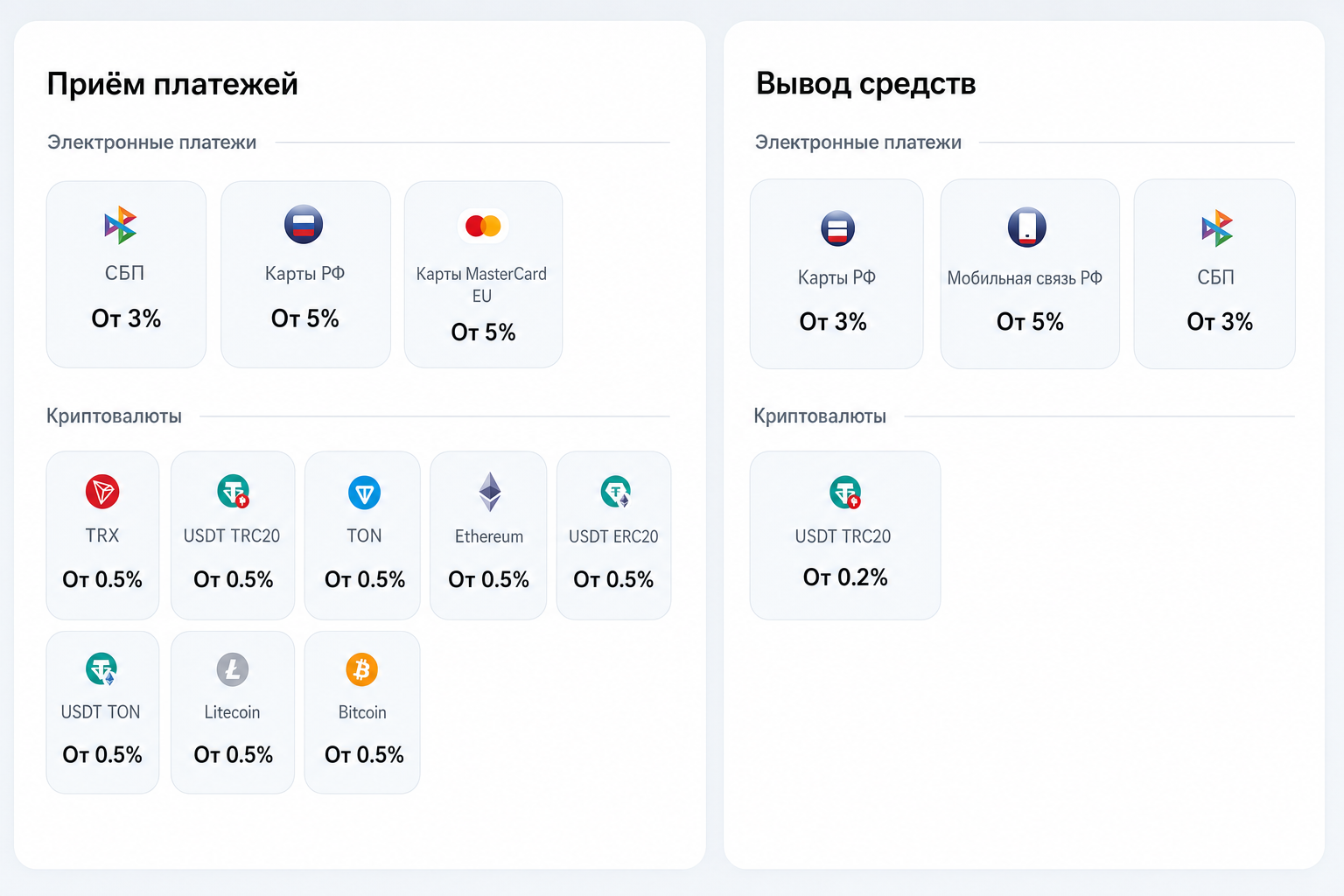Viewport: 1344px width, 896px height.
Task: Click Криптовалюты label in withdrawal panel
Action: coord(820,416)
